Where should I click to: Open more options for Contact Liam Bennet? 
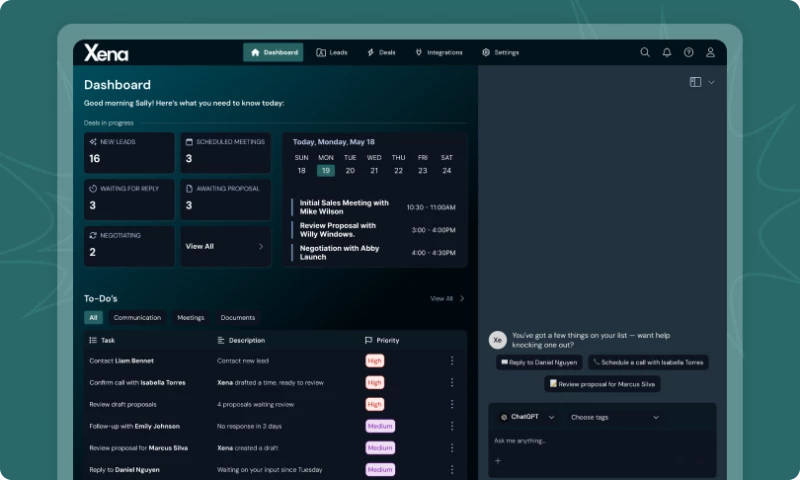[x=452, y=361]
